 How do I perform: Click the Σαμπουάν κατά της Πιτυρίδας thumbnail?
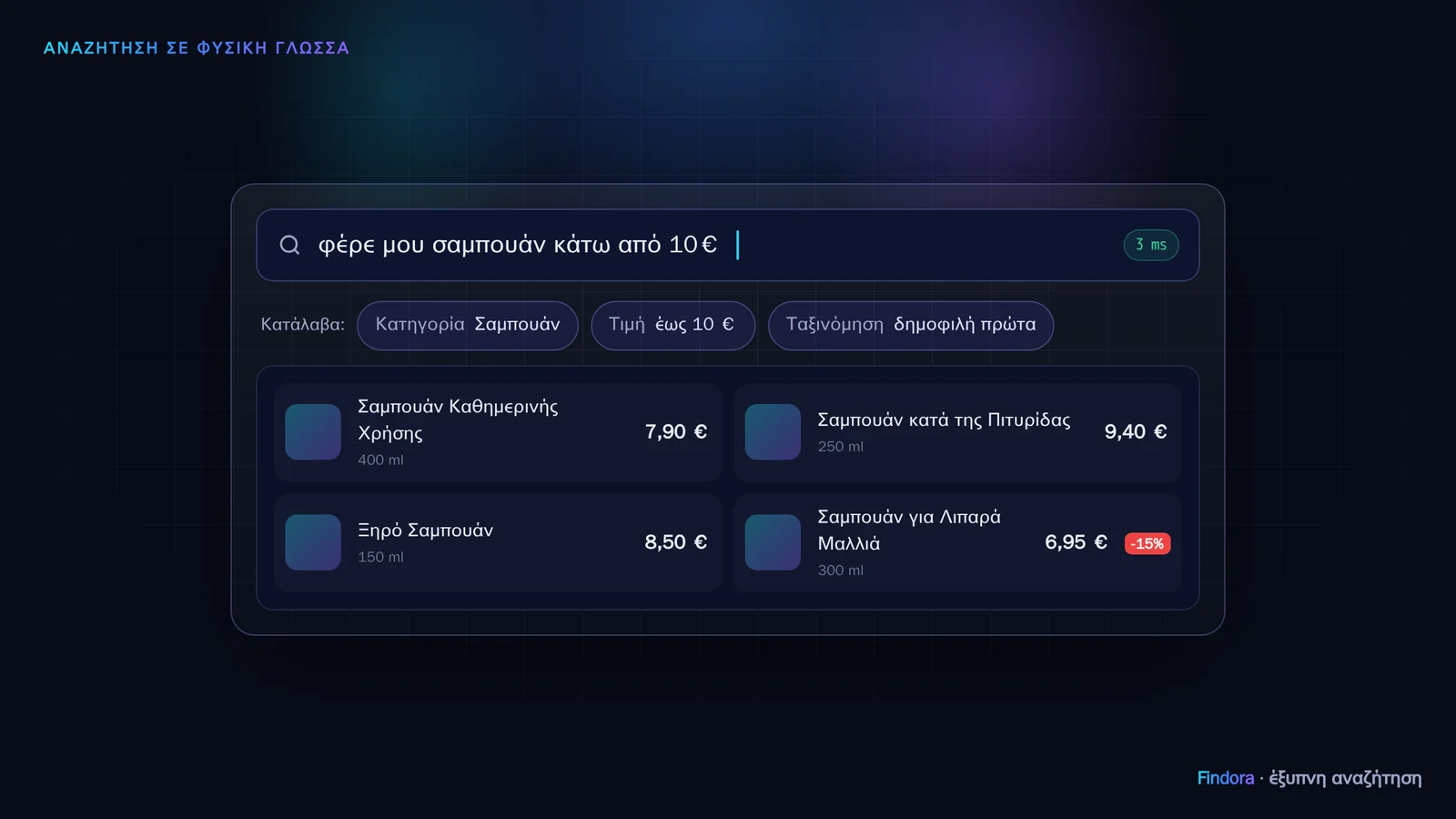click(x=773, y=432)
